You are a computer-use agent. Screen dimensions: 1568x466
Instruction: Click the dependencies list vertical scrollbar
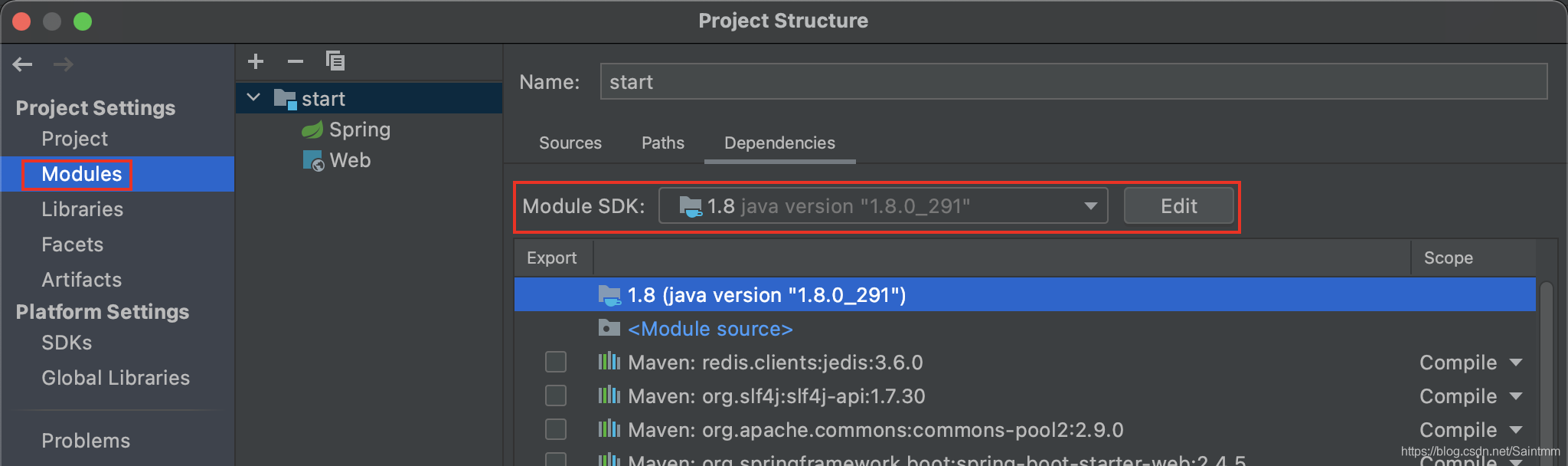pyautogui.click(x=1546, y=368)
